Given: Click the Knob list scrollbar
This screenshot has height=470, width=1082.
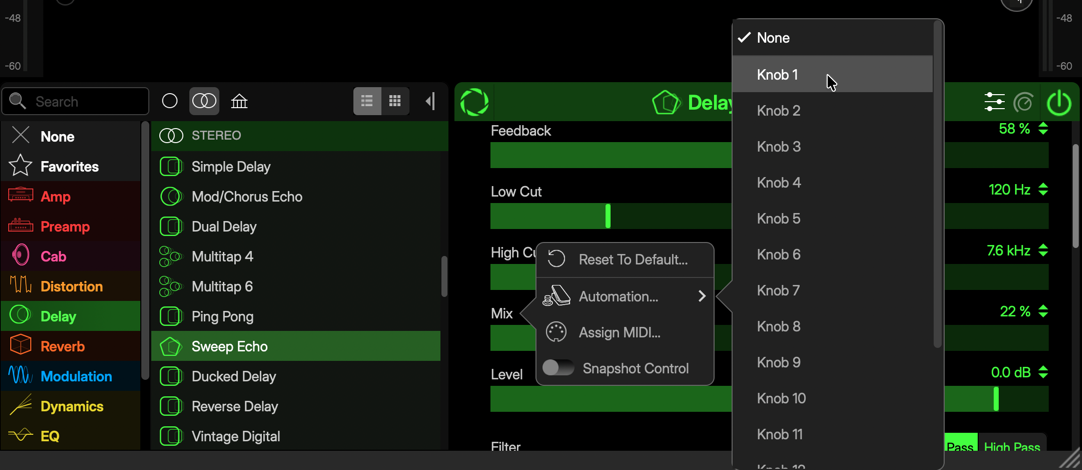Looking at the screenshot, I should [937, 185].
